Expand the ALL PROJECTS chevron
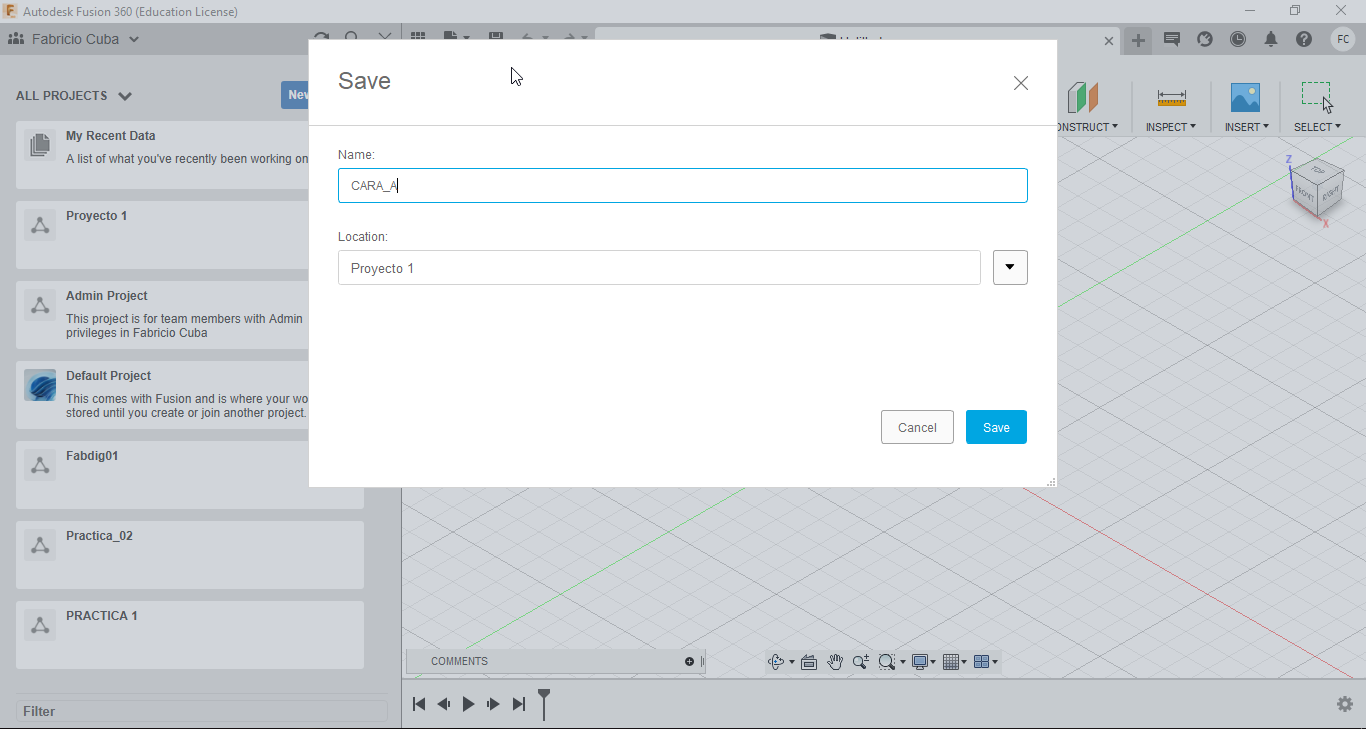The height and width of the screenshot is (729, 1366). (125, 96)
